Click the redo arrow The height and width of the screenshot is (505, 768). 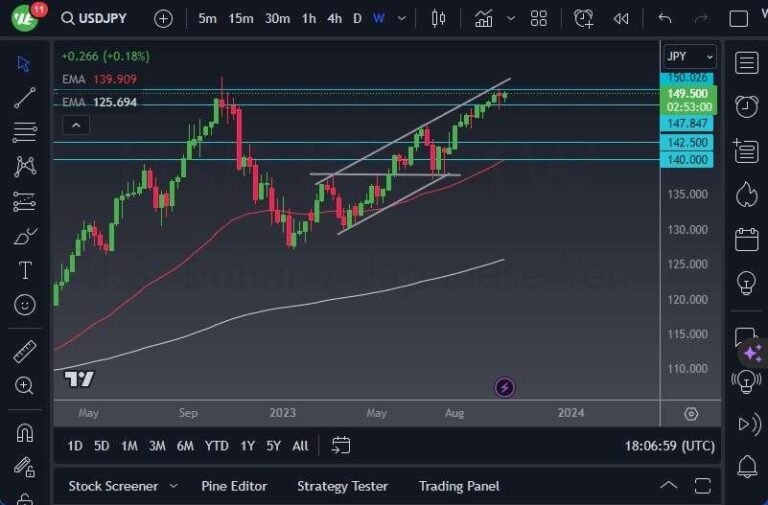click(x=701, y=19)
